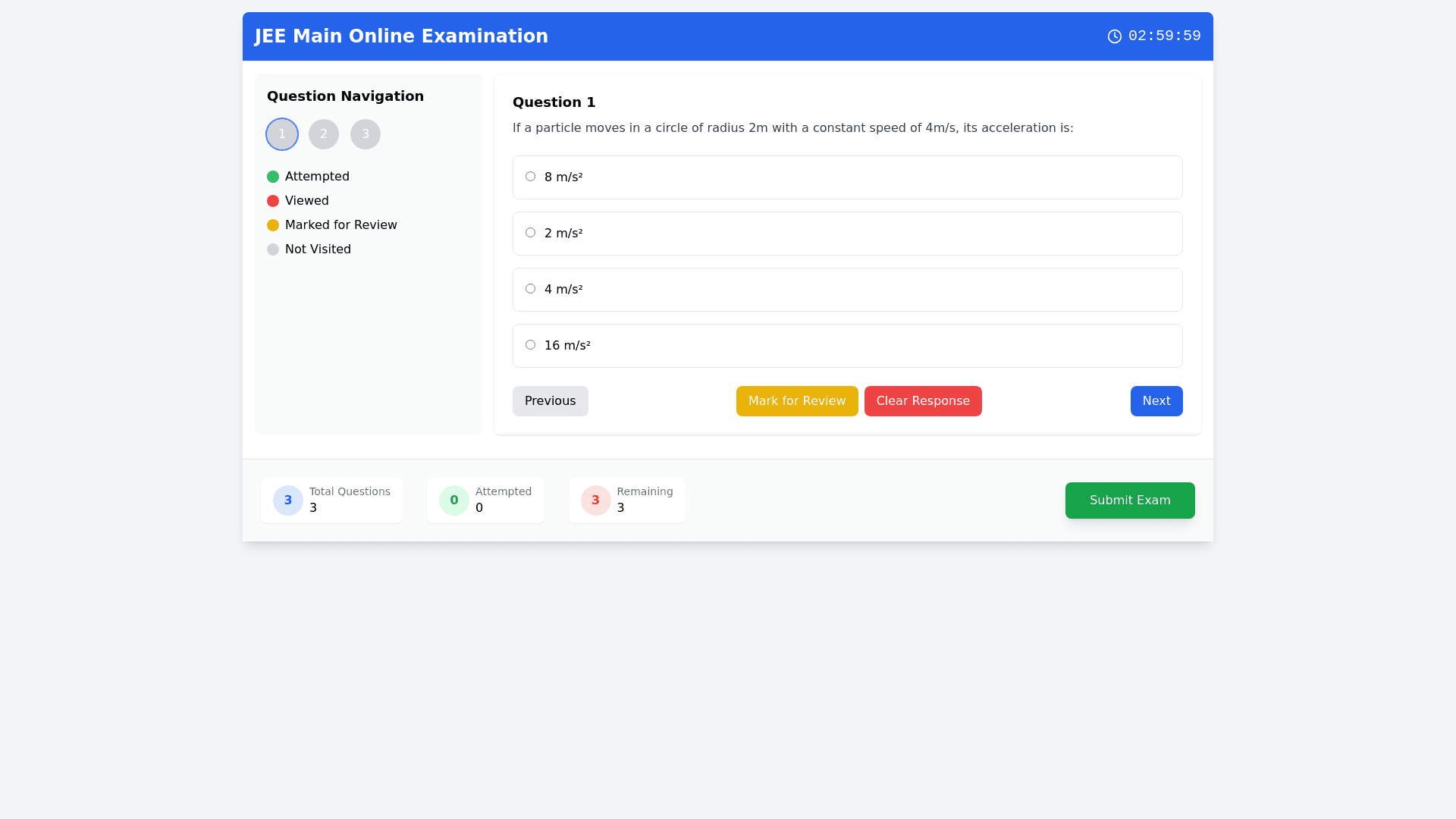The image size is (1456, 819).
Task: Click the clock timer icon
Action: (1114, 36)
